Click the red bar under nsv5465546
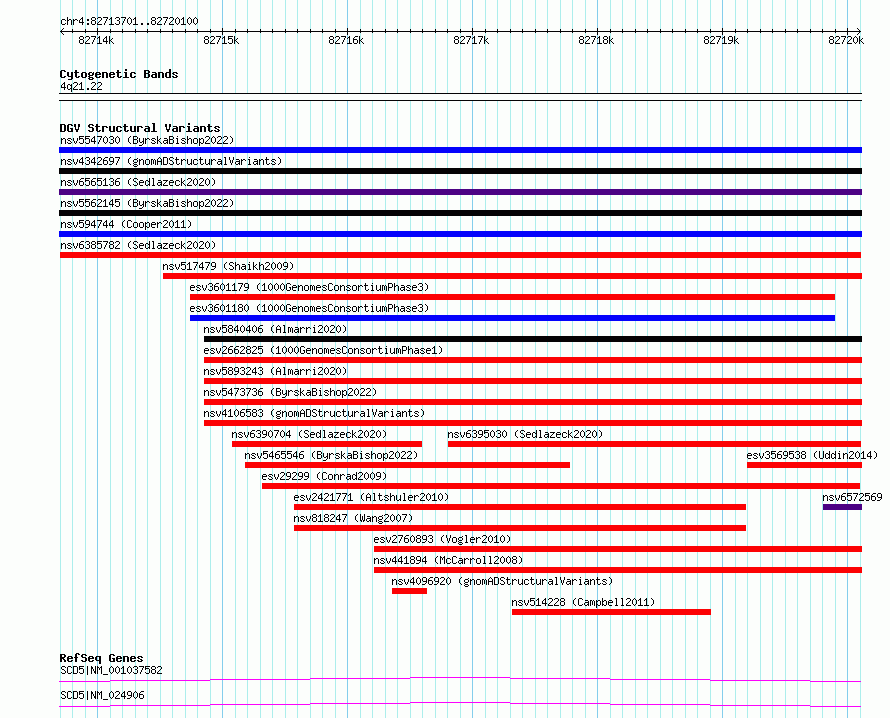The image size is (890, 718). pos(408,465)
